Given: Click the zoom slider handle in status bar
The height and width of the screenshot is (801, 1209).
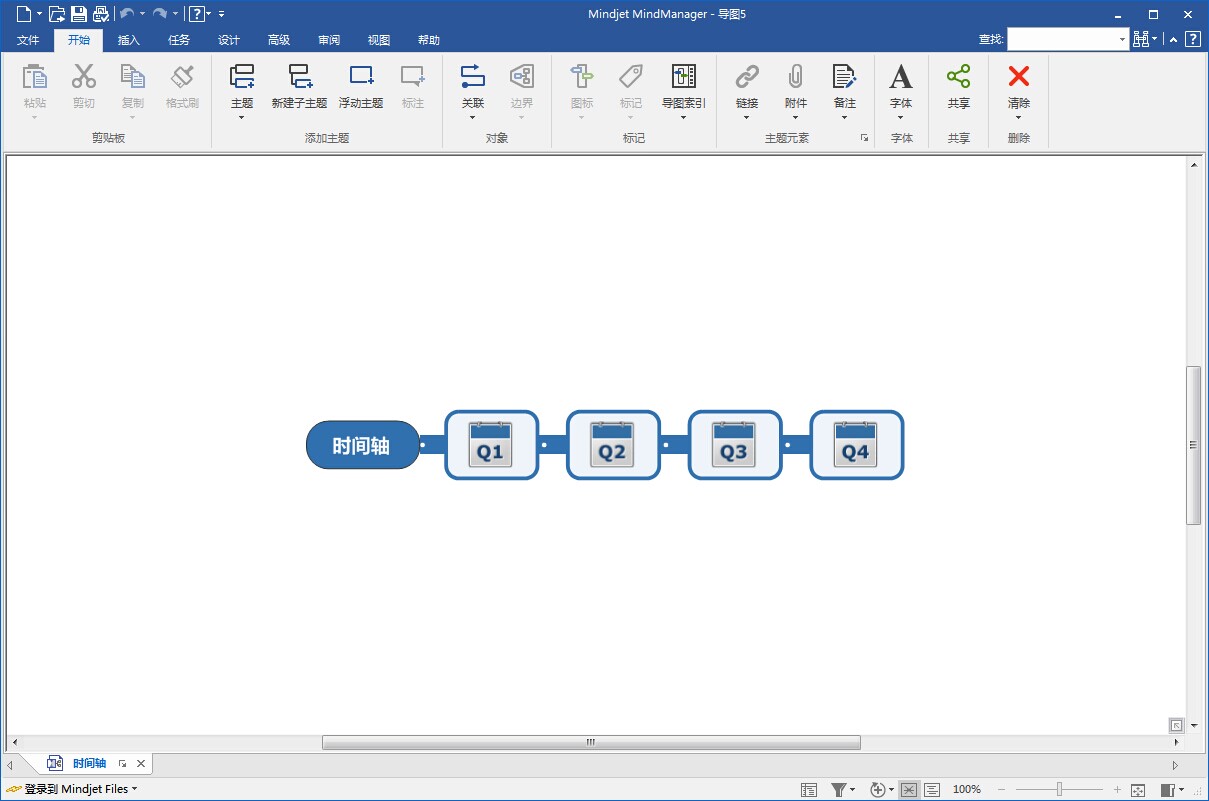Looking at the screenshot, I should 1059,789.
